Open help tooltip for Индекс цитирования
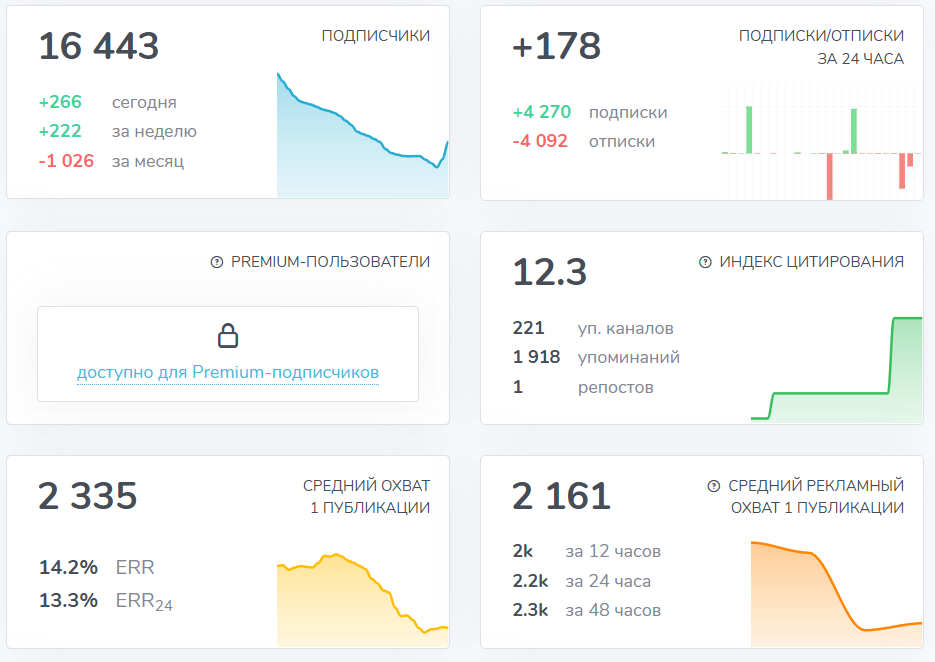Image resolution: width=935 pixels, height=662 pixels. 705,261
